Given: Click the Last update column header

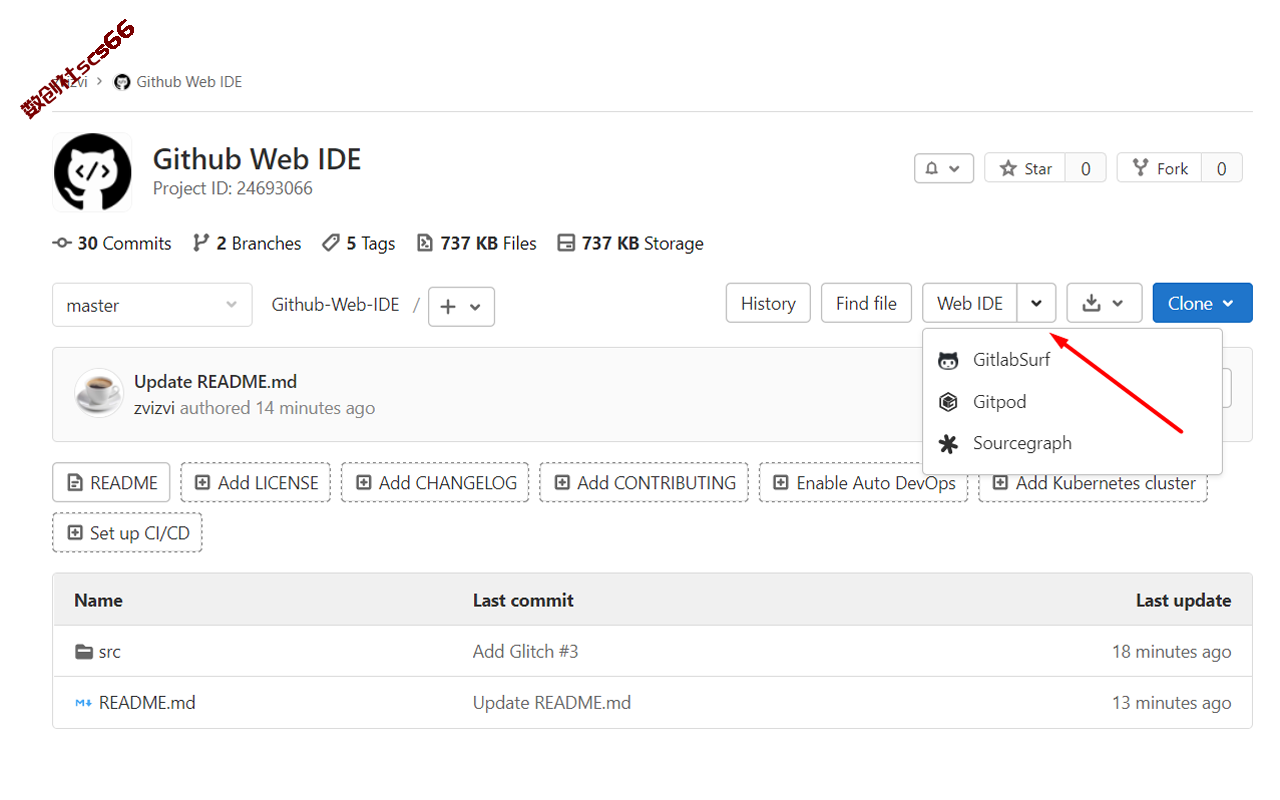Looking at the screenshot, I should pos(1183,600).
